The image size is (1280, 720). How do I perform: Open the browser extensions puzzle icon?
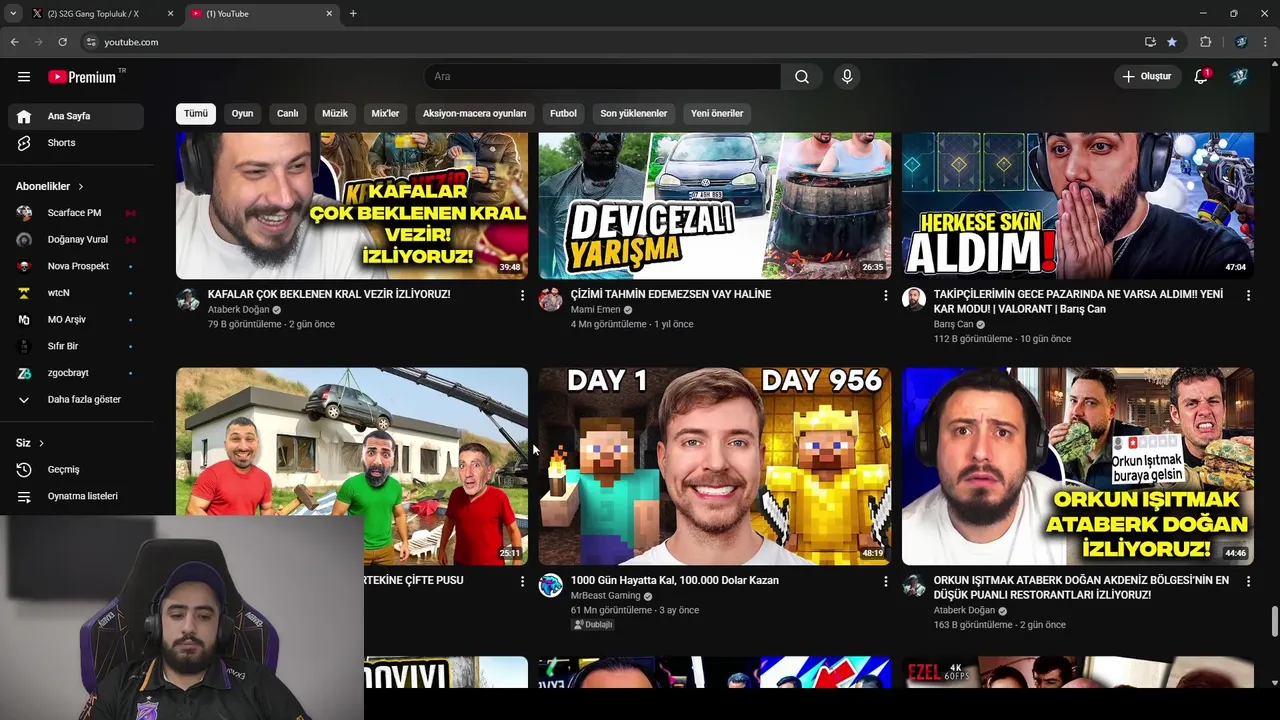click(1205, 42)
